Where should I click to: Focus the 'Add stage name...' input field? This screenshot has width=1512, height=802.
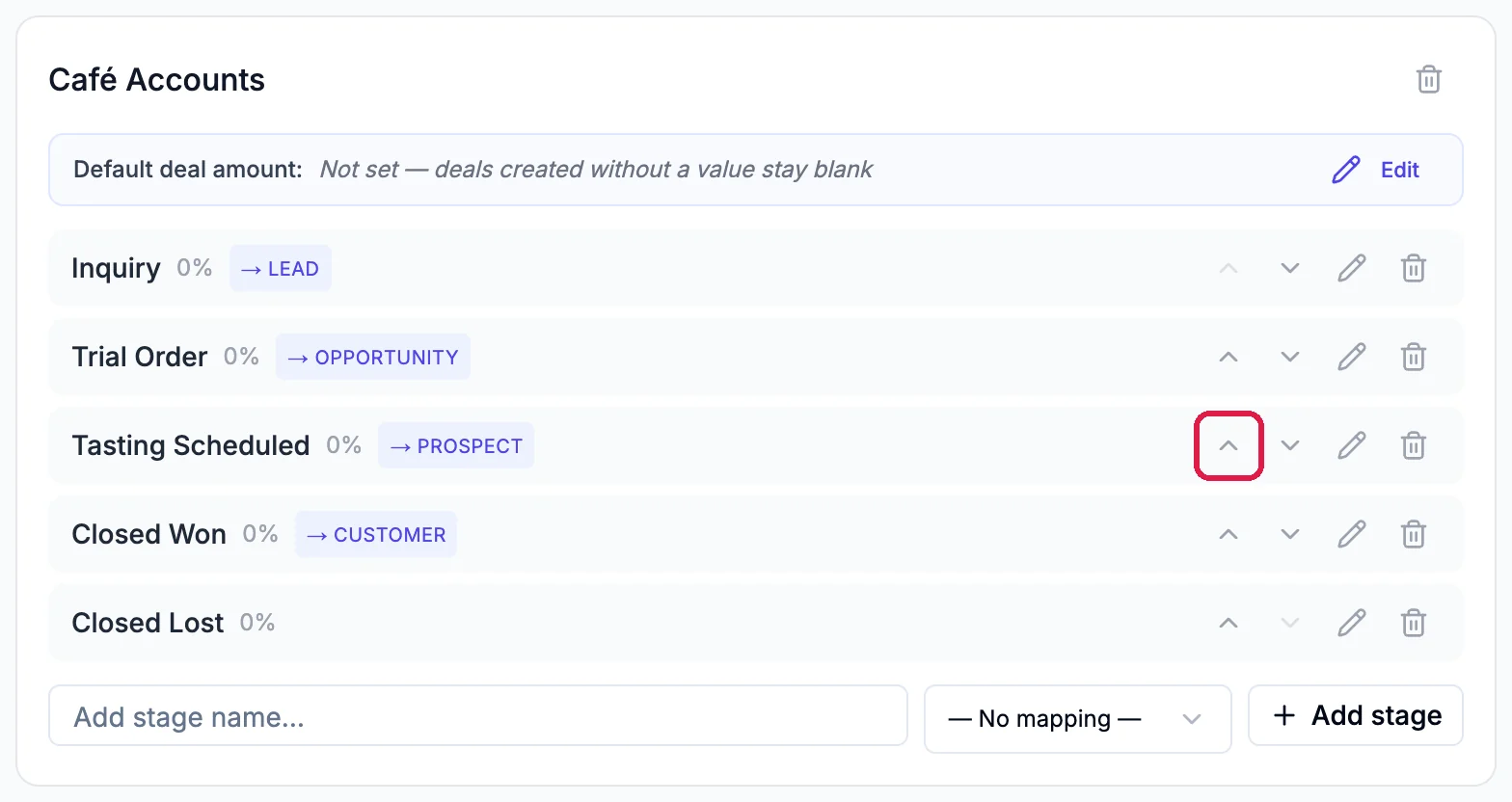pos(478,715)
